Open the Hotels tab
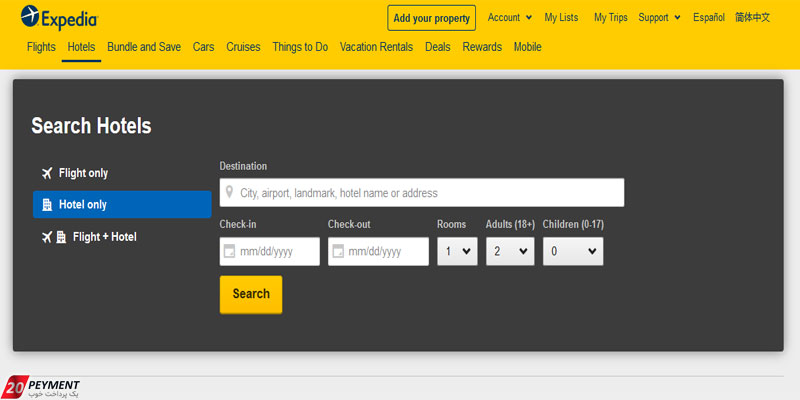This screenshot has width=800, height=400. pos(81,47)
